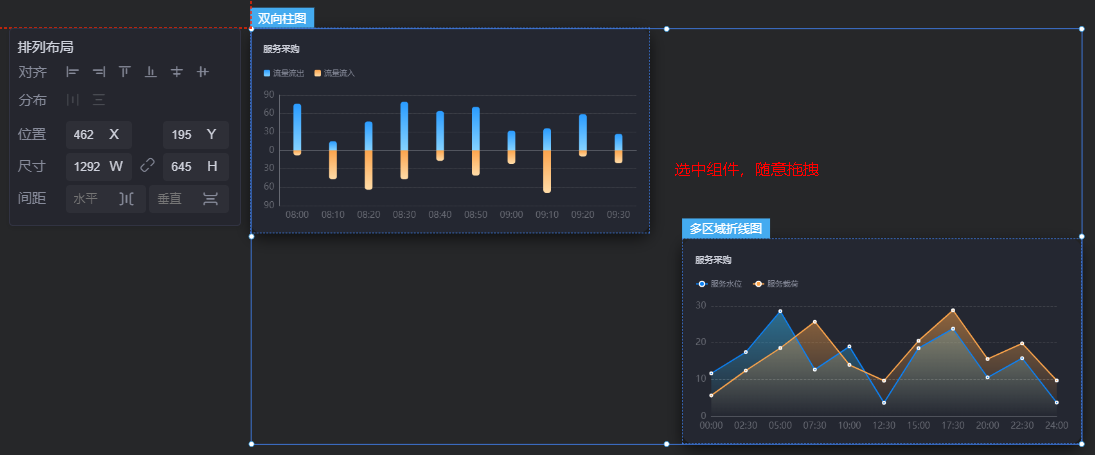This screenshot has width=1095, height=455.
Task: Focus the X position field showing 462
Action: click(98, 135)
